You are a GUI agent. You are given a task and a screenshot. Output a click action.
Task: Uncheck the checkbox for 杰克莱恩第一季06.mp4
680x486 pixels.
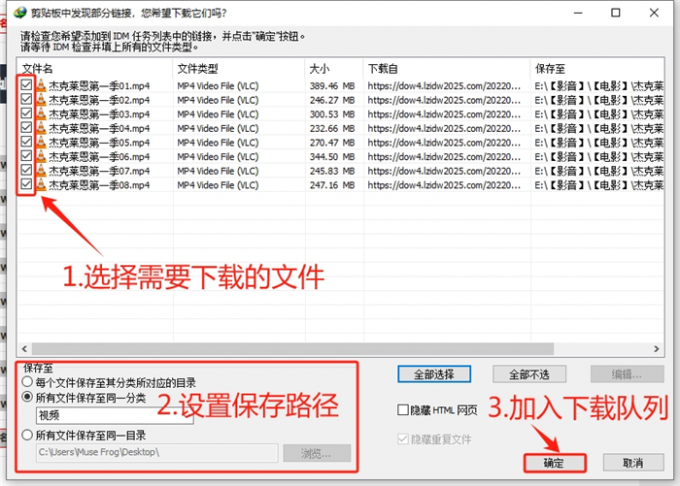click(x=26, y=156)
